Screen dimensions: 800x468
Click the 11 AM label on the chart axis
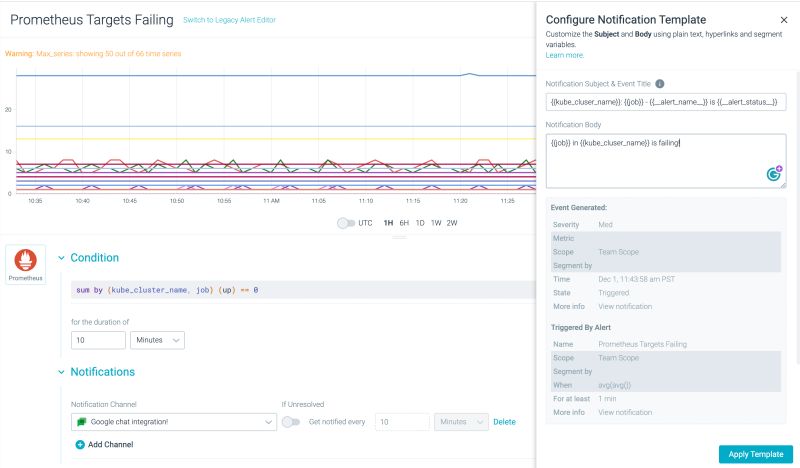click(271, 201)
